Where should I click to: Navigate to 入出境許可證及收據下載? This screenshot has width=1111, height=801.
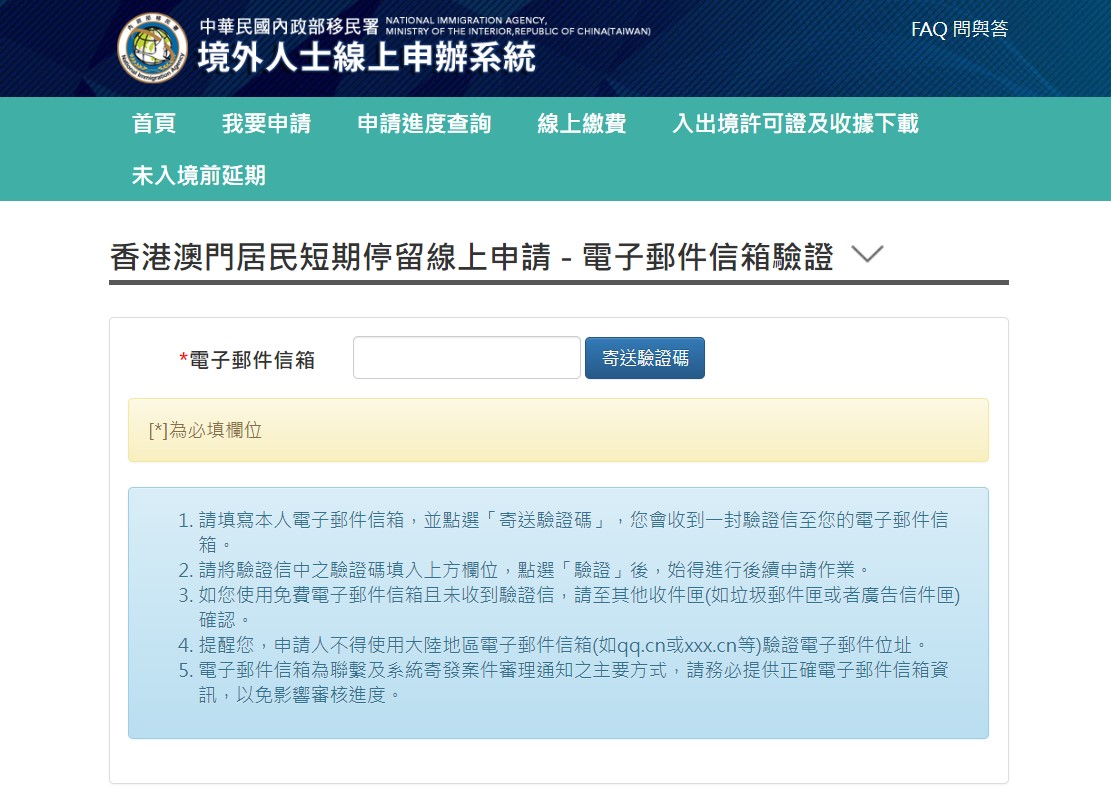coord(795,123)
